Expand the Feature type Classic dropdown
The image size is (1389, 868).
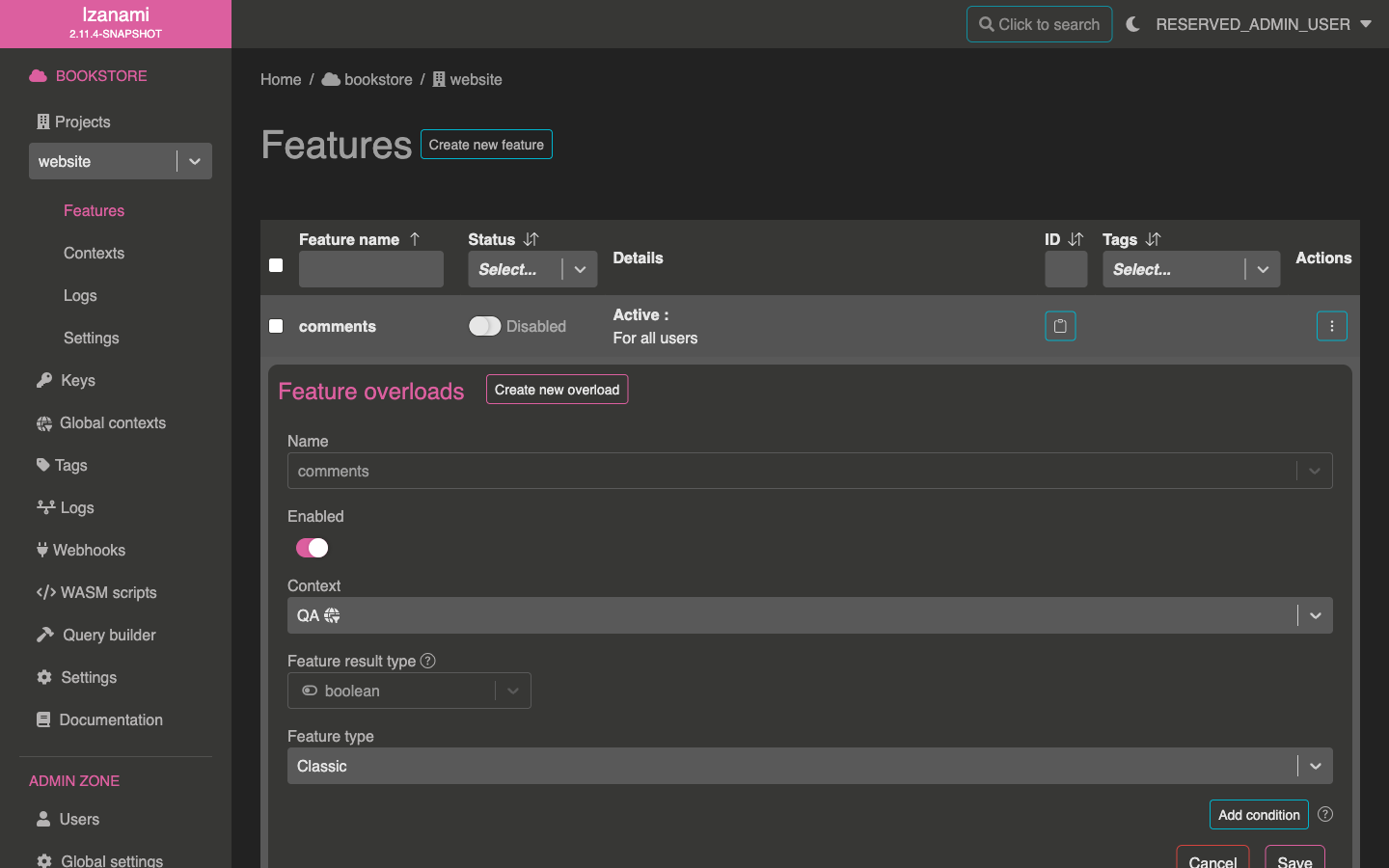(809, 766)
